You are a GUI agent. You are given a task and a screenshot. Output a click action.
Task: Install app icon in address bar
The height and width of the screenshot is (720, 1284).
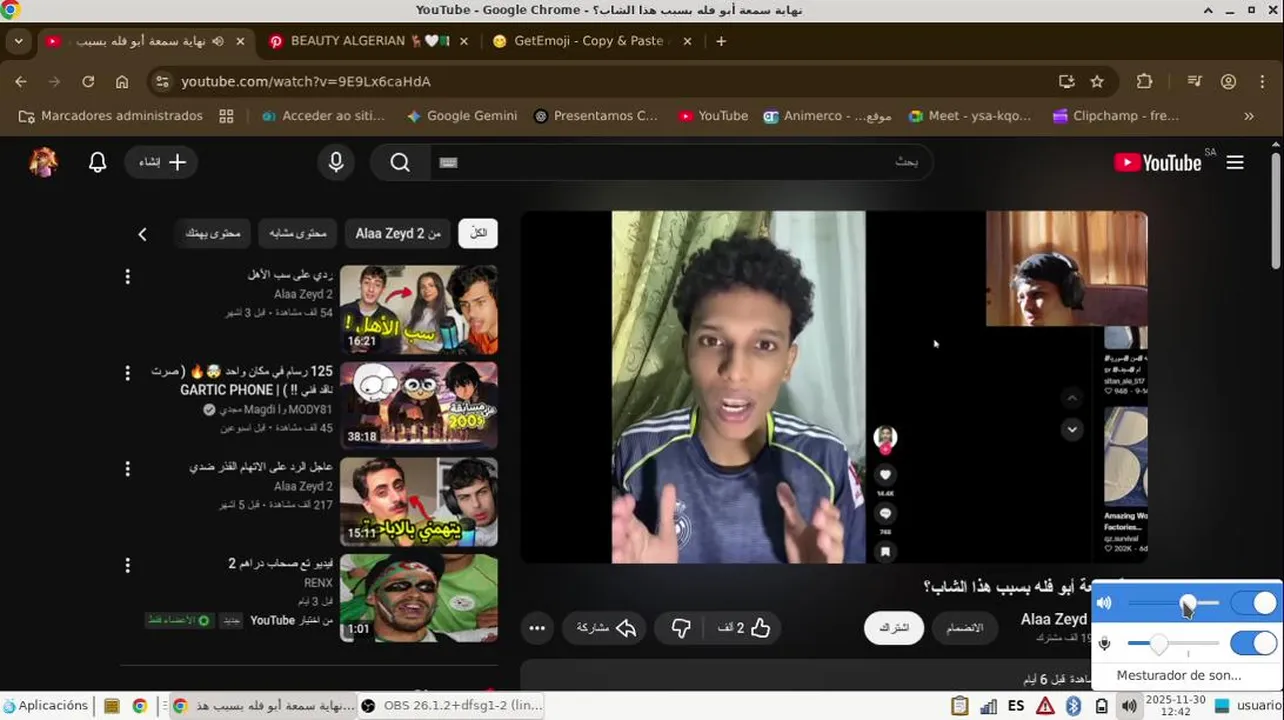pyautogui.click(x=1066, y=82)
